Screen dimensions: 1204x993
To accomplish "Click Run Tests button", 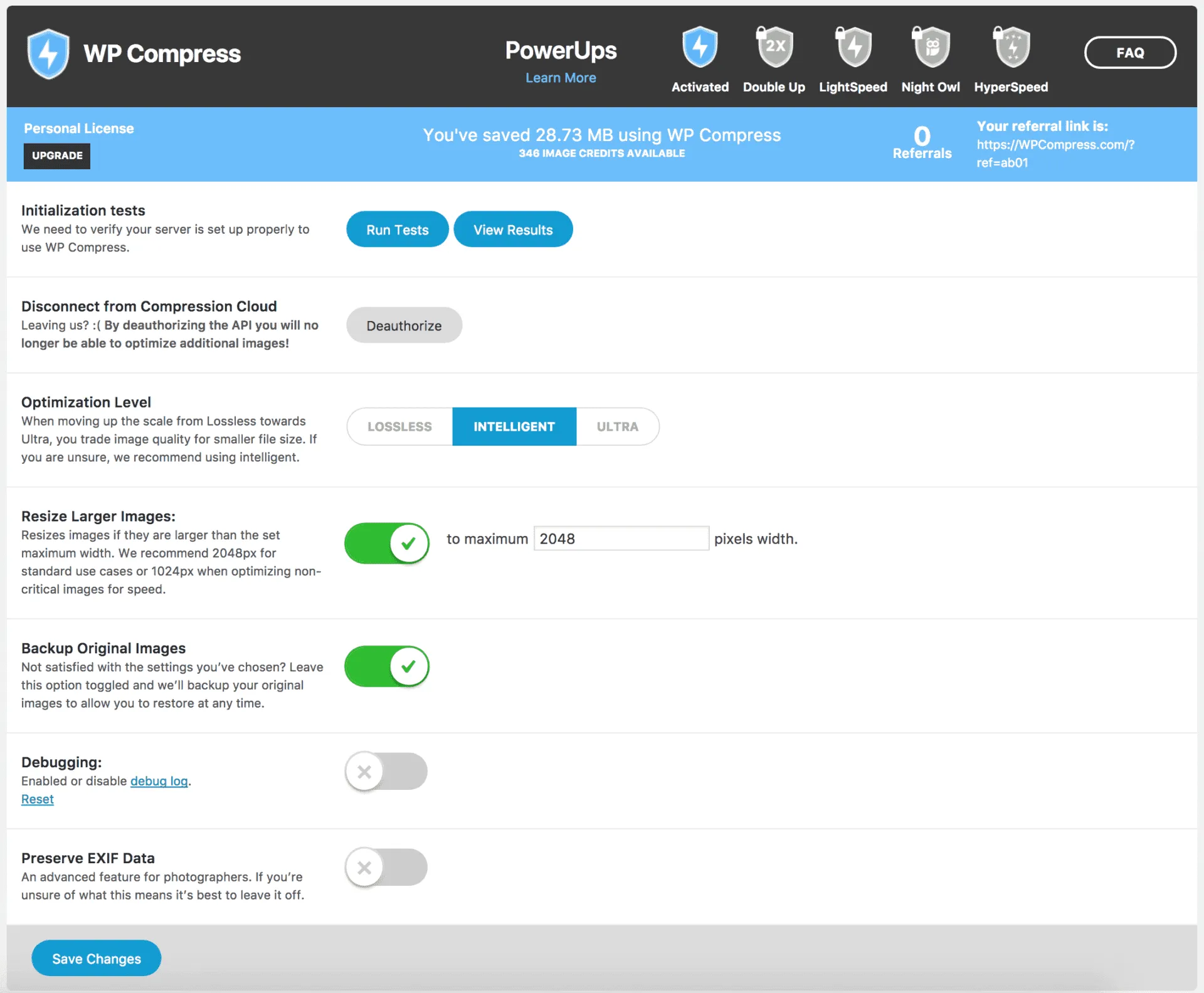I will pos(398,229).
